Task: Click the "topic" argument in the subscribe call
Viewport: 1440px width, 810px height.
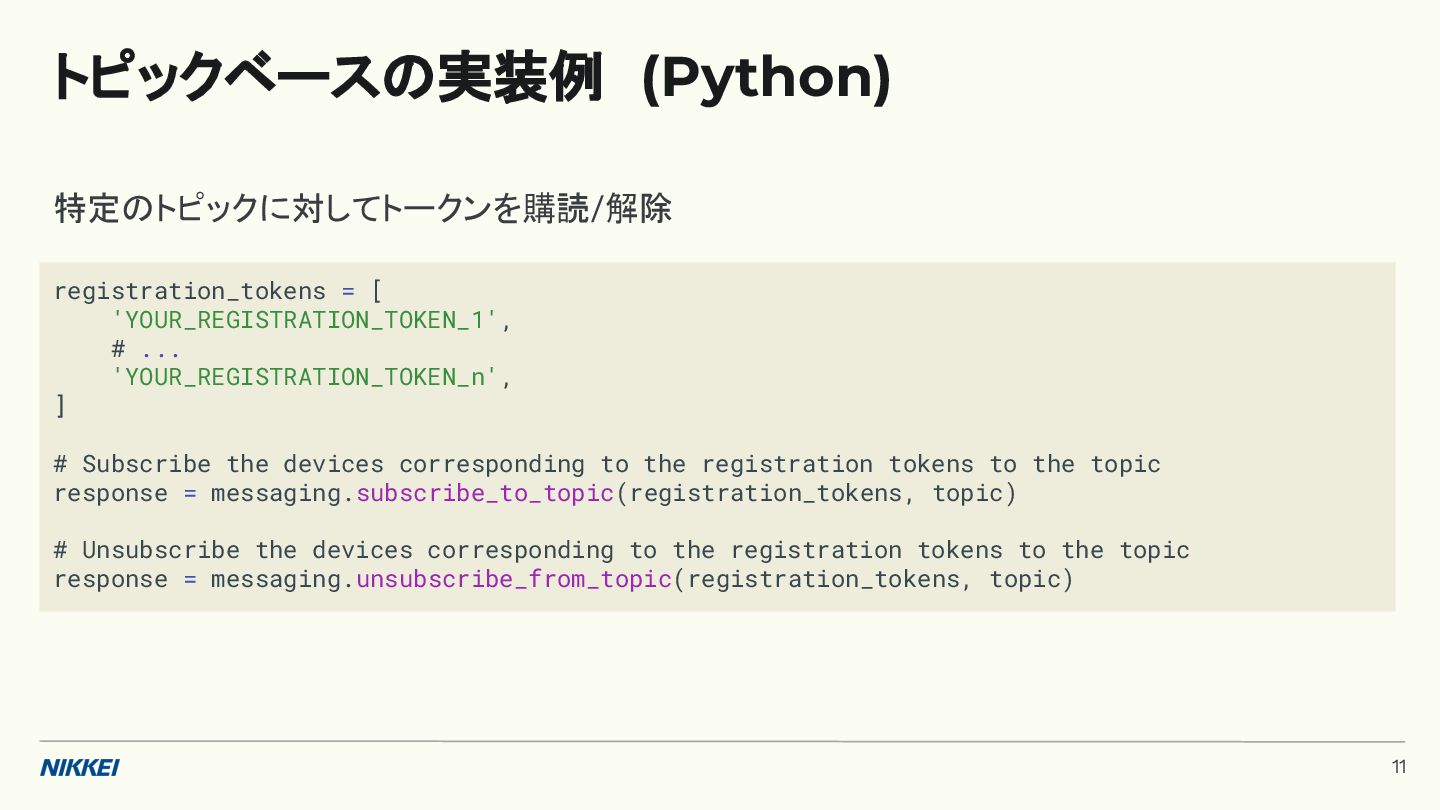Action: (967, 493)
